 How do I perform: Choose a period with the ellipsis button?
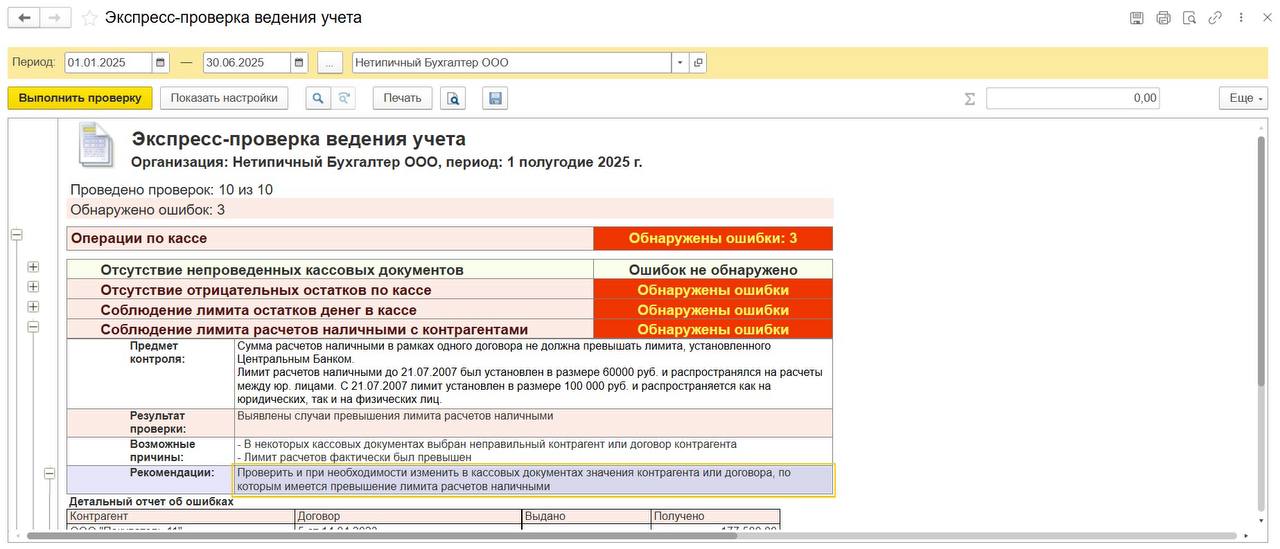tap(330, 62)
